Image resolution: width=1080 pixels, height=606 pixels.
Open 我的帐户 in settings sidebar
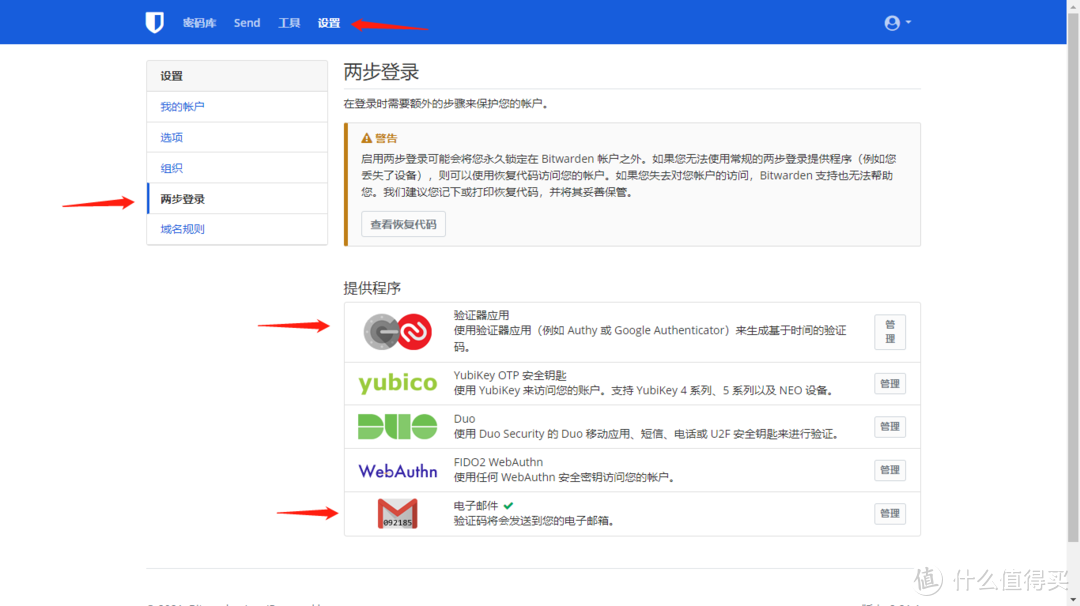(182, 107)
